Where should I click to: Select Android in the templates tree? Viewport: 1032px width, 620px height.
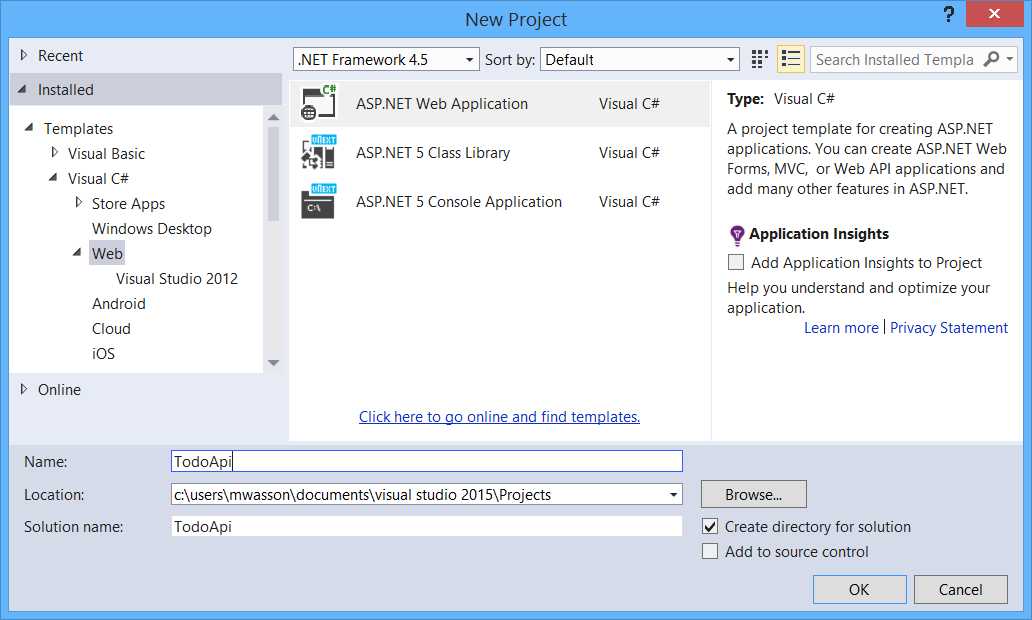[118, 303]
